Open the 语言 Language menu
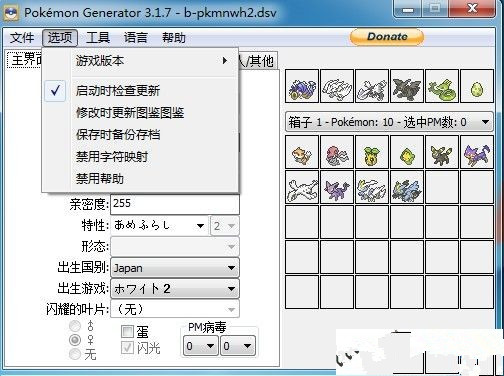Image resolution: width=504 pixels, height=376 pixels. [136, 37]
